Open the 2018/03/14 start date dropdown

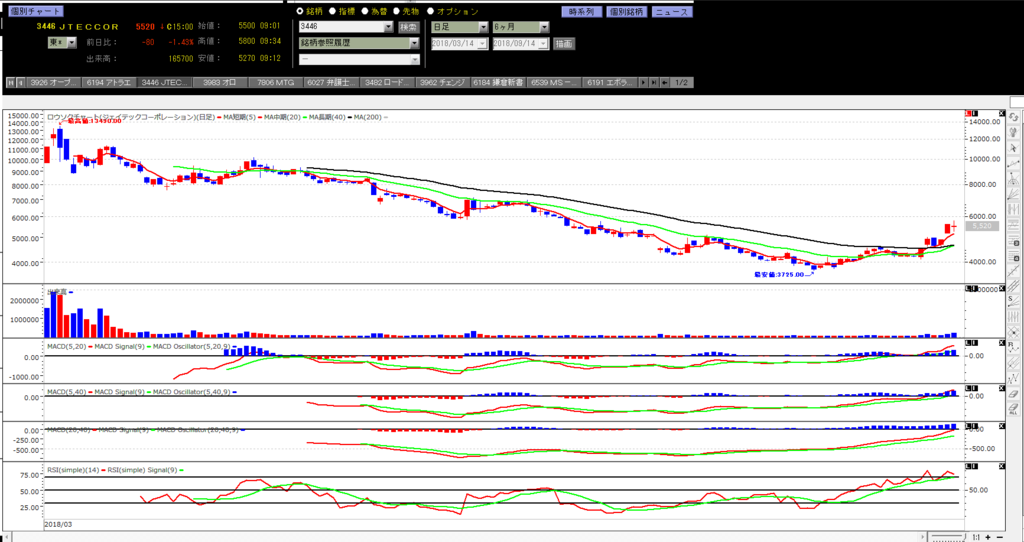pos(483,43)
